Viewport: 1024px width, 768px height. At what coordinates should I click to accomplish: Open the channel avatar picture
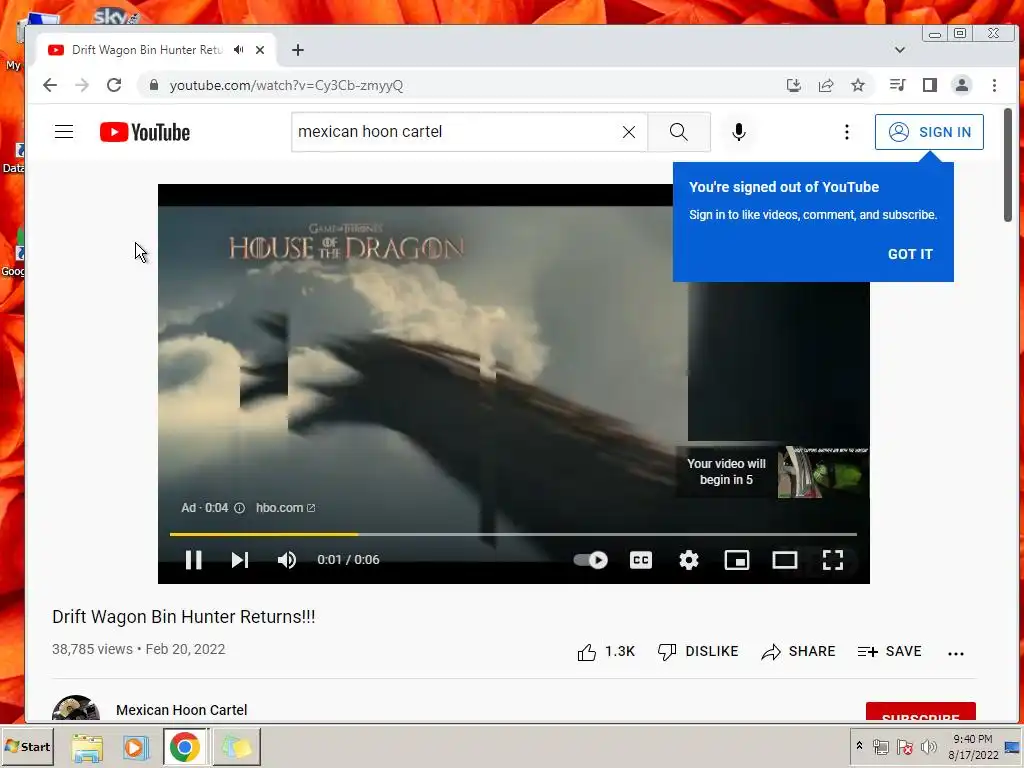(x=76, y=708)
